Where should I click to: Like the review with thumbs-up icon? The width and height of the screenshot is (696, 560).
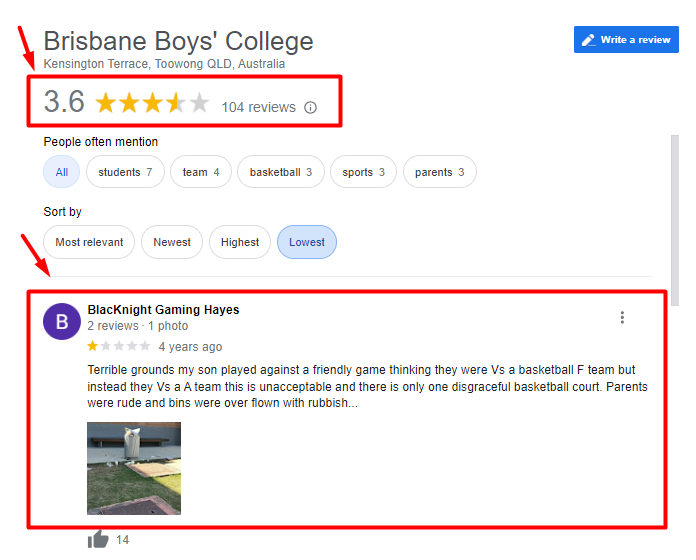[98, 539]
